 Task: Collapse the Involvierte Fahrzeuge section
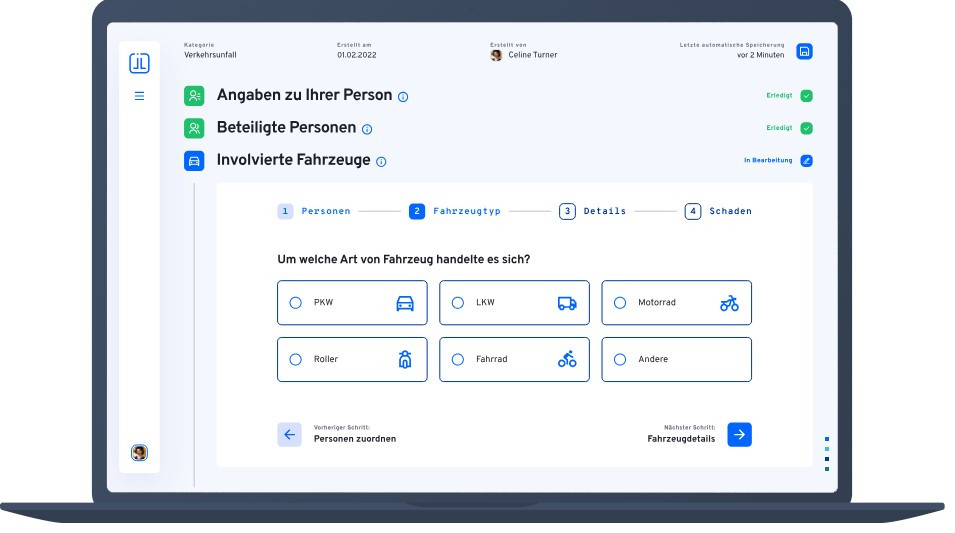pyautogui.click(x=293, y=160)
